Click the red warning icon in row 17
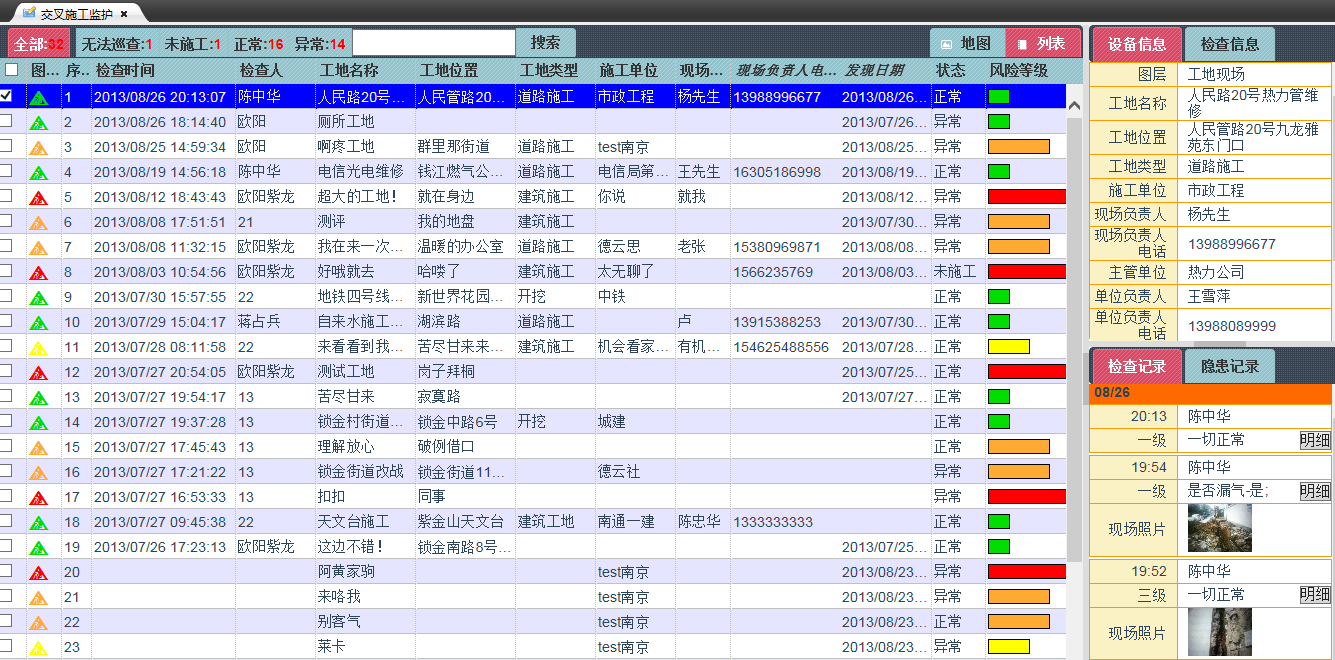1335x660 pixels. pyautogui.click(x=39, y=497)
